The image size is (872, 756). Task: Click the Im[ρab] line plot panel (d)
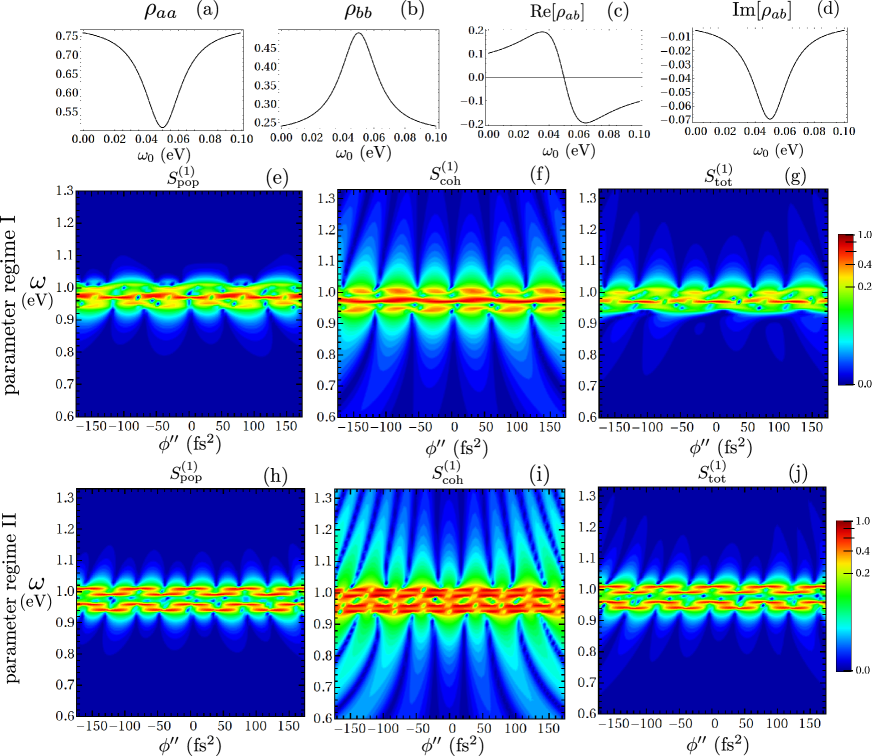coord(770,76)
